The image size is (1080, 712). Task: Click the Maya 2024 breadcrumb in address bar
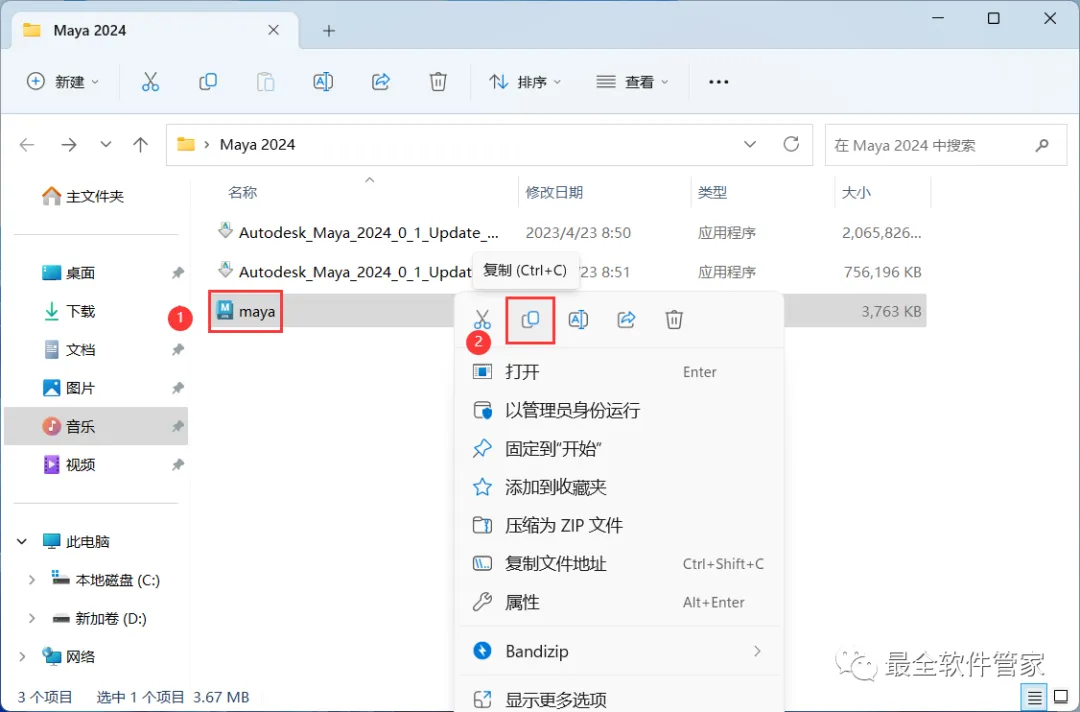pyautogui.click(x=258, y=145)
